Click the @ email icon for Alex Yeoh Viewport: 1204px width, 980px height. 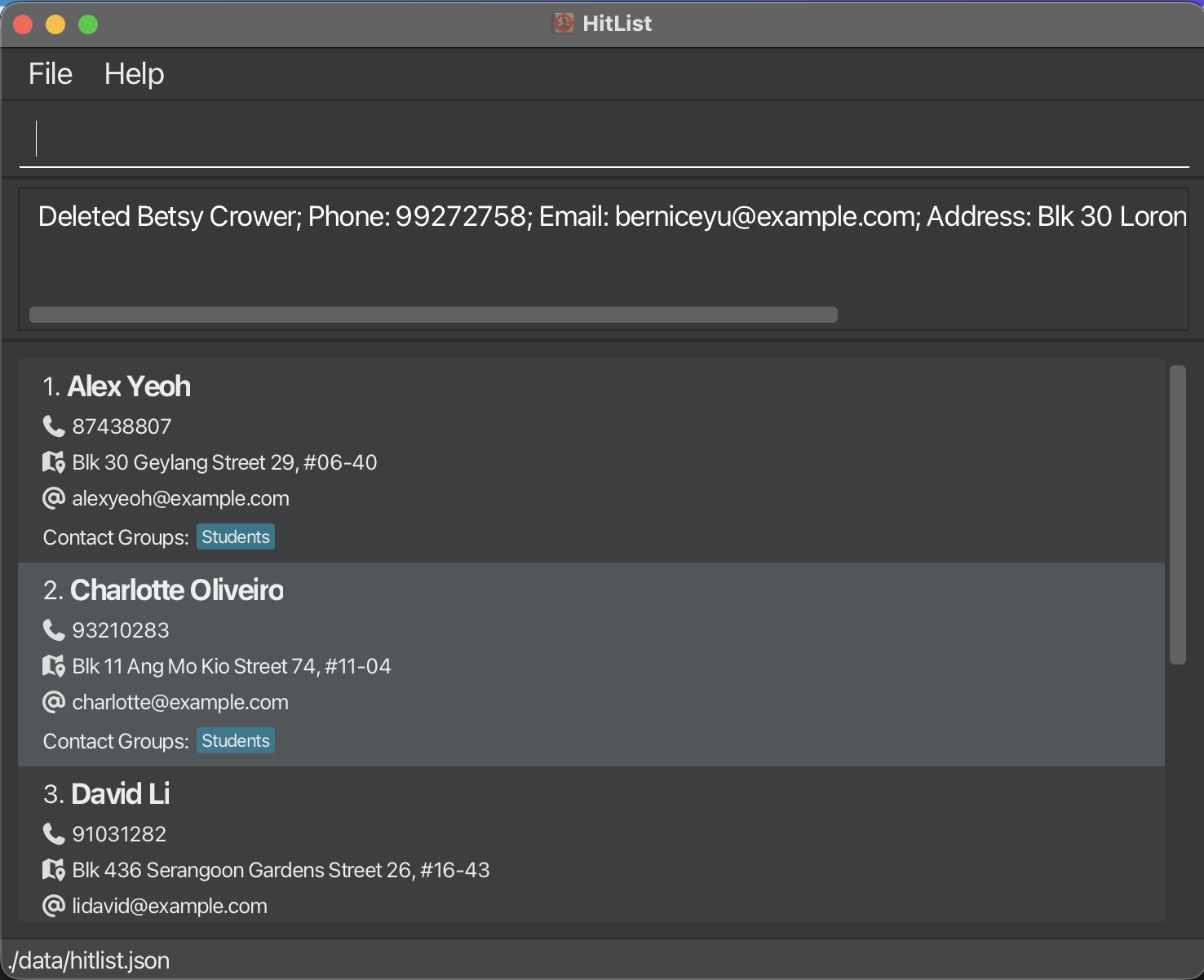[53, 498]
